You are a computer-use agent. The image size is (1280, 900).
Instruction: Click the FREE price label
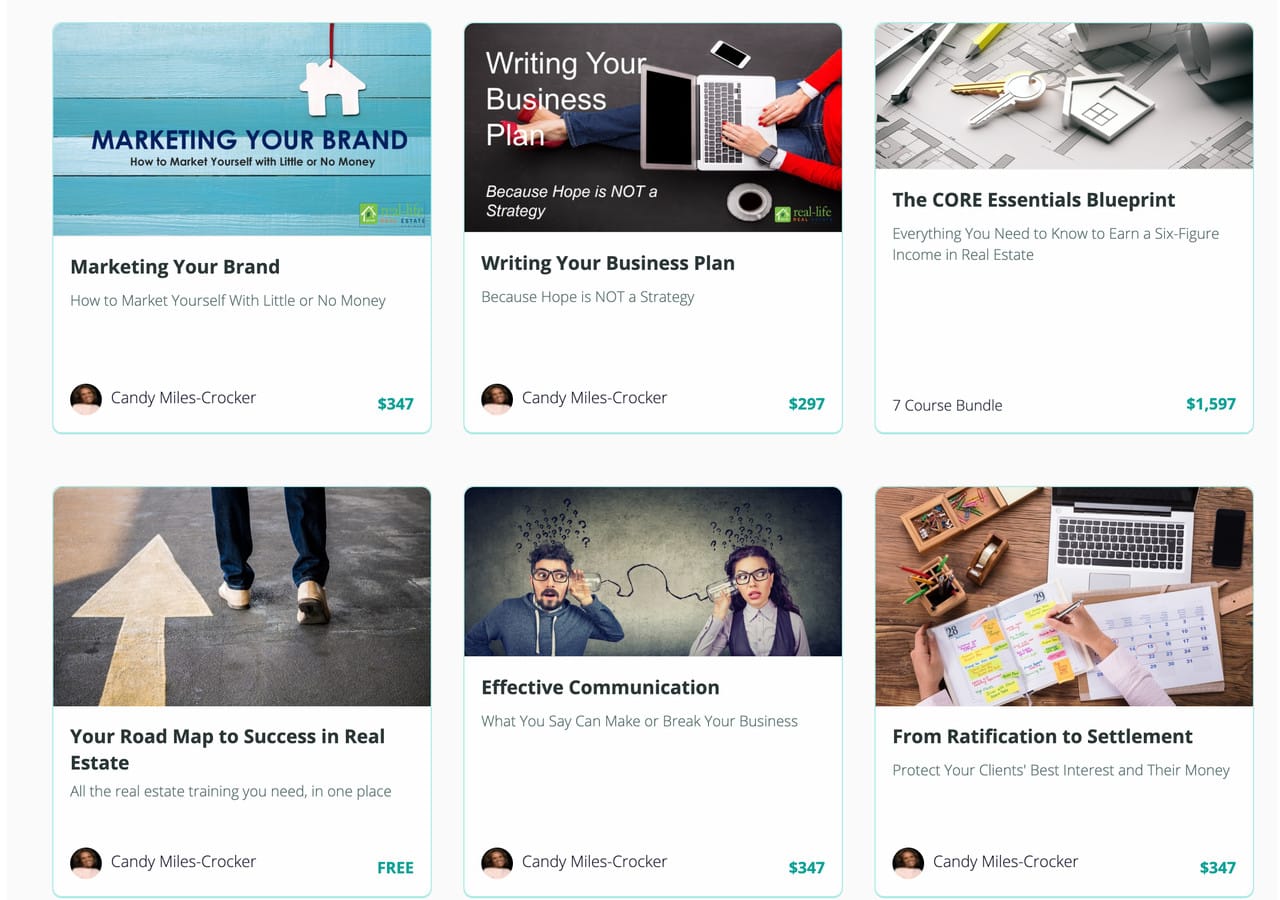click(x=395, y=868)
